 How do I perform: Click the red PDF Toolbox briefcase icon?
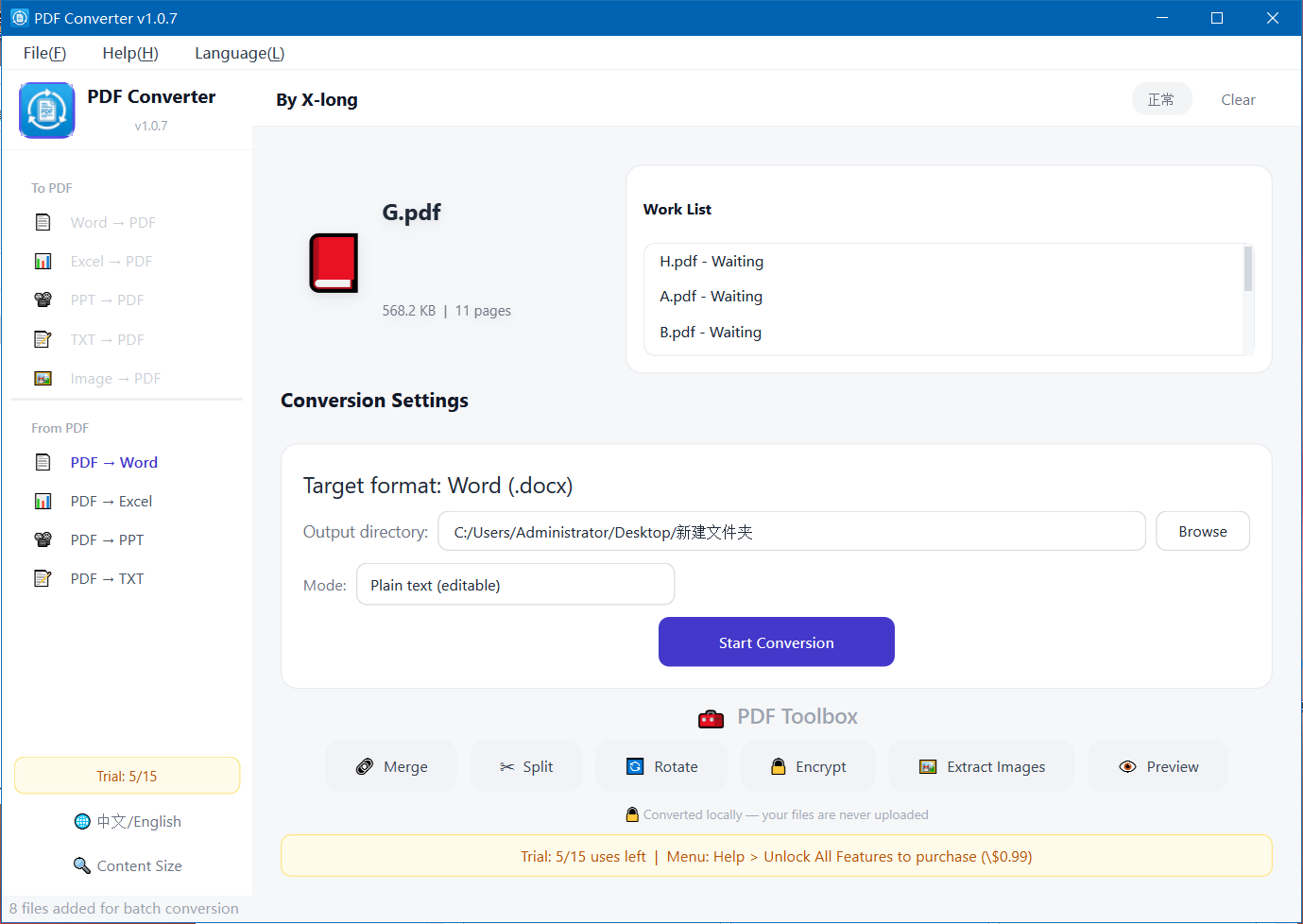click(711, 719)
